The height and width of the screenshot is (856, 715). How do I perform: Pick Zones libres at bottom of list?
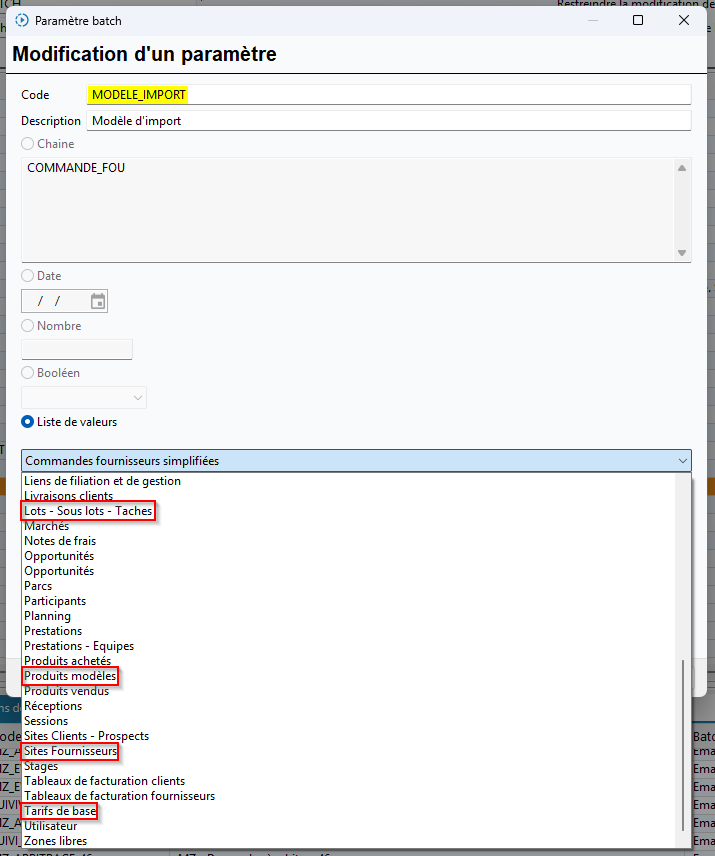coord(55,841)
